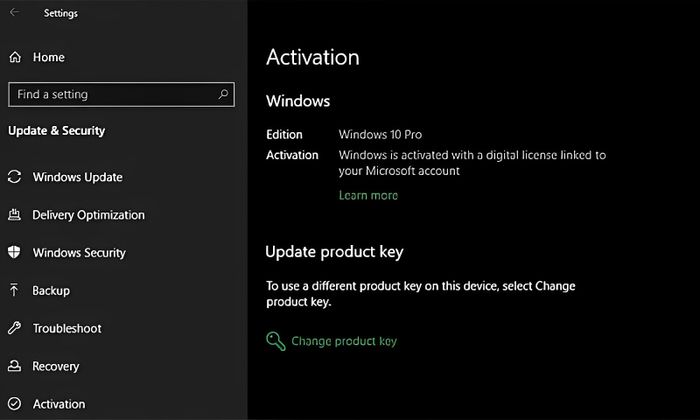700x420 pixels.
Task: Click the Windows Update sync icon
Action: (14, 177)
